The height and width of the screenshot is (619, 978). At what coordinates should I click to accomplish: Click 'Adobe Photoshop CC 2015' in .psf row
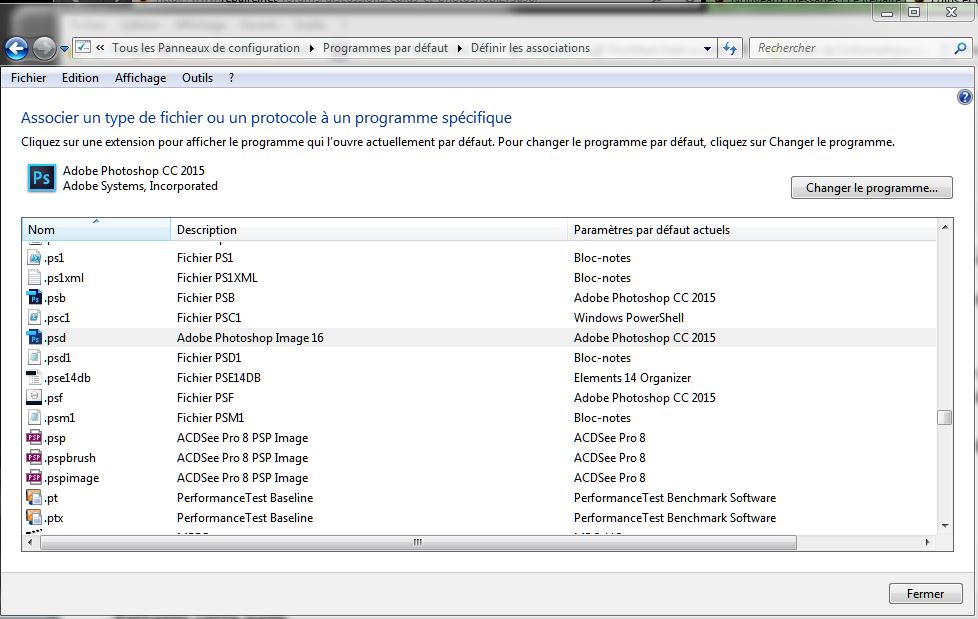pyautogui.click(x=645, y=397)
